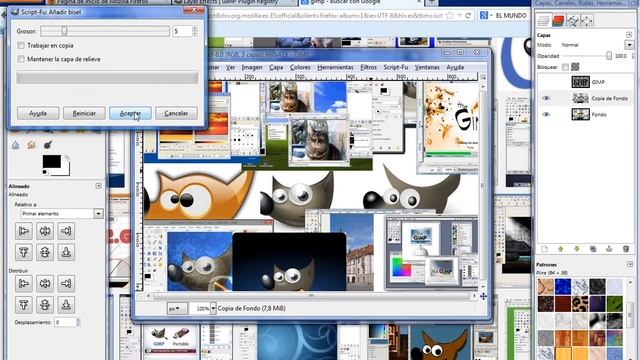Screen dimensions: 640x360
Task: Click the Desplazamiento value field
Action: [x=65, y=322]
